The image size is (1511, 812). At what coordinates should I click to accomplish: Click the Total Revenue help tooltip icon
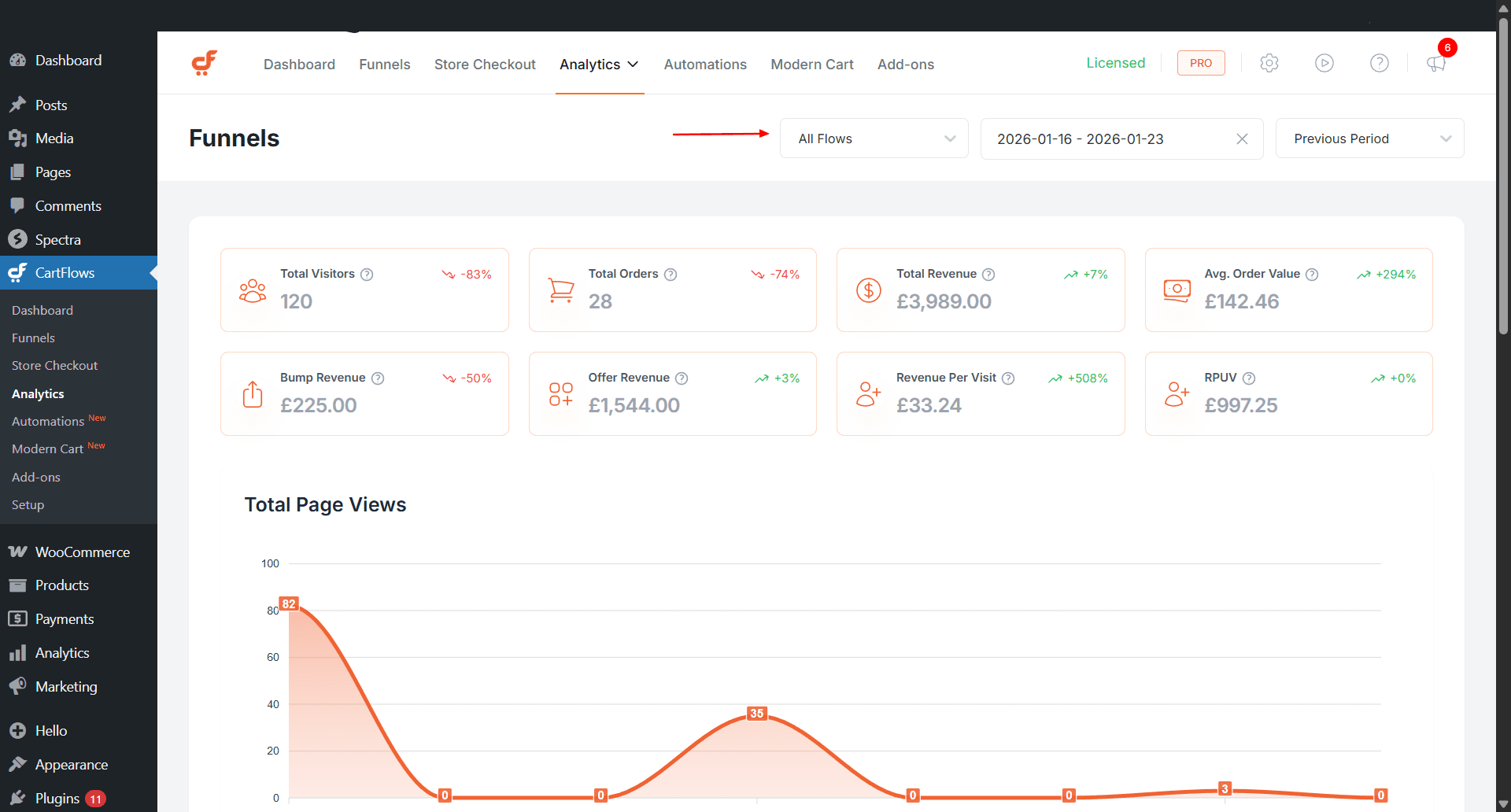988,274
